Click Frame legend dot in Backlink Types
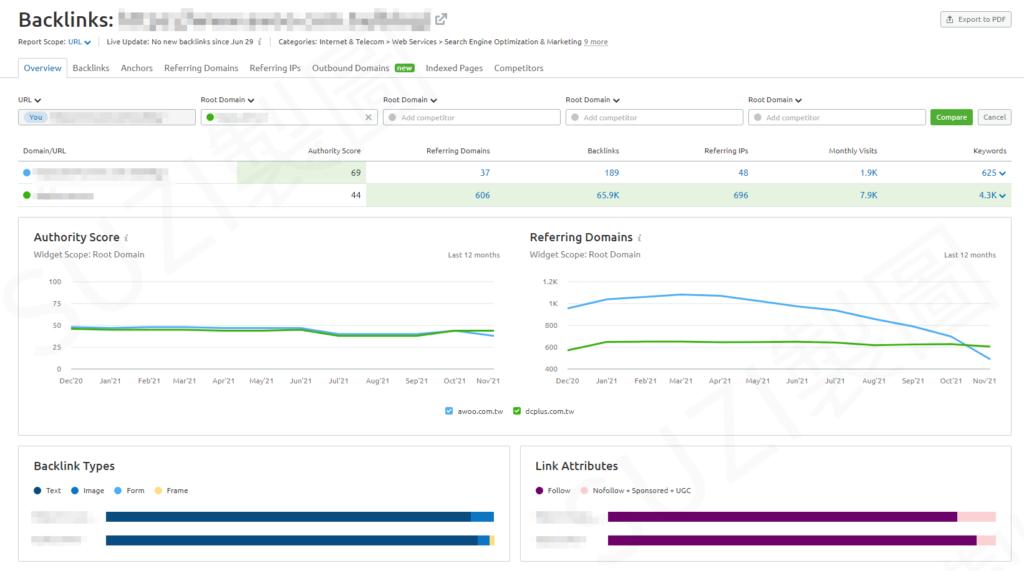This screenshot has width=1024, height=571. 158,491
